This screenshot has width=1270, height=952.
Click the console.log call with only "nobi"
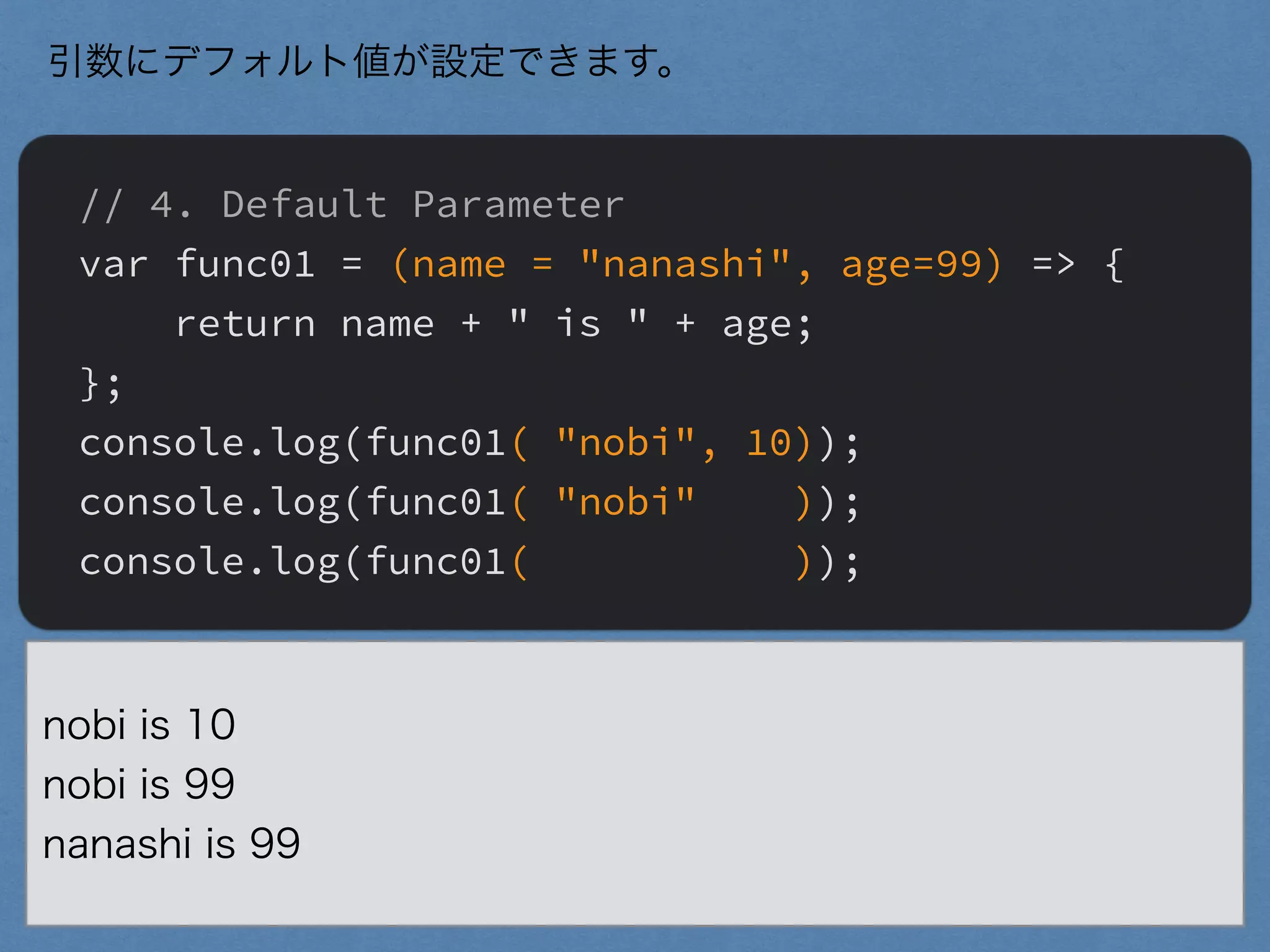tap(469, 503)
